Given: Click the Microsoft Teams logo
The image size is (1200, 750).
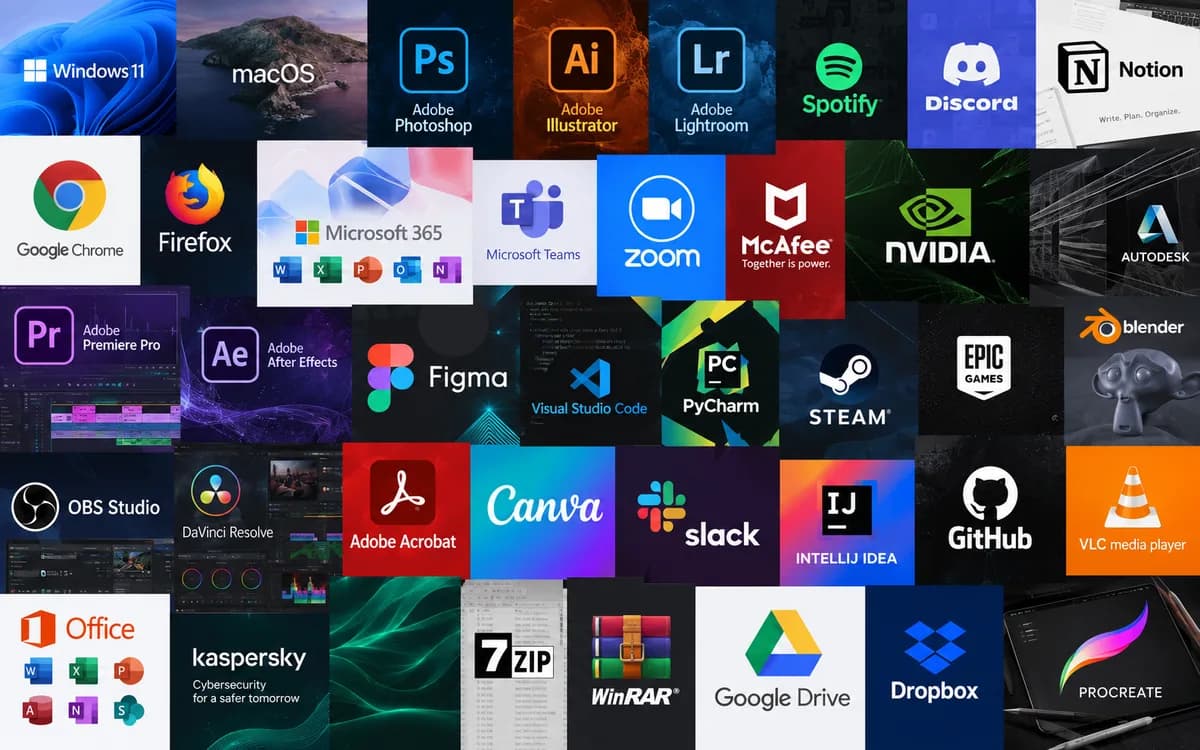Looking at the screenshot, I should coord(532,208).
